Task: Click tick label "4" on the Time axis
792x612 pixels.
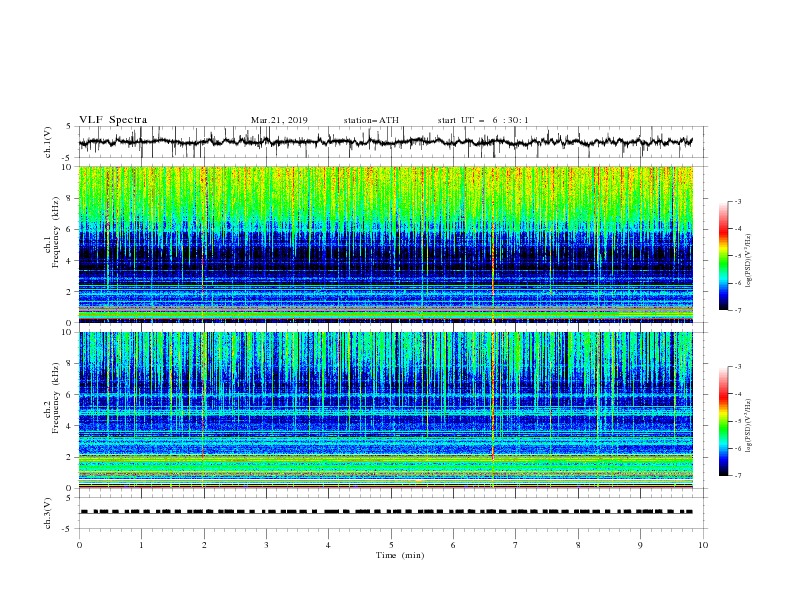Action: point(328,545)
